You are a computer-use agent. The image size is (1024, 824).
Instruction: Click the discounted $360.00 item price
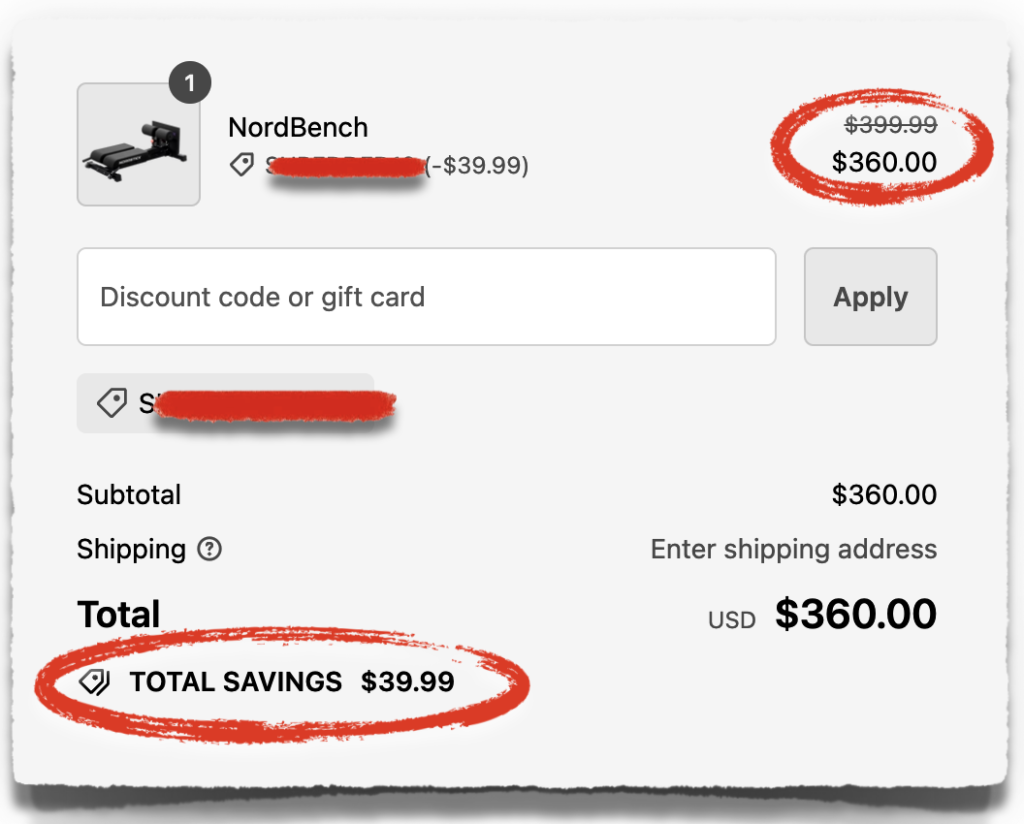884,162
